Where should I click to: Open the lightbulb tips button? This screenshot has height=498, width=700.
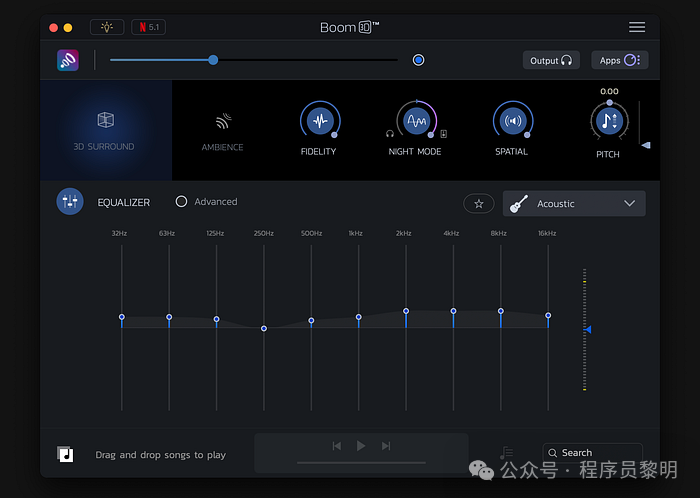pyautogui.click(x=107, y=27)
